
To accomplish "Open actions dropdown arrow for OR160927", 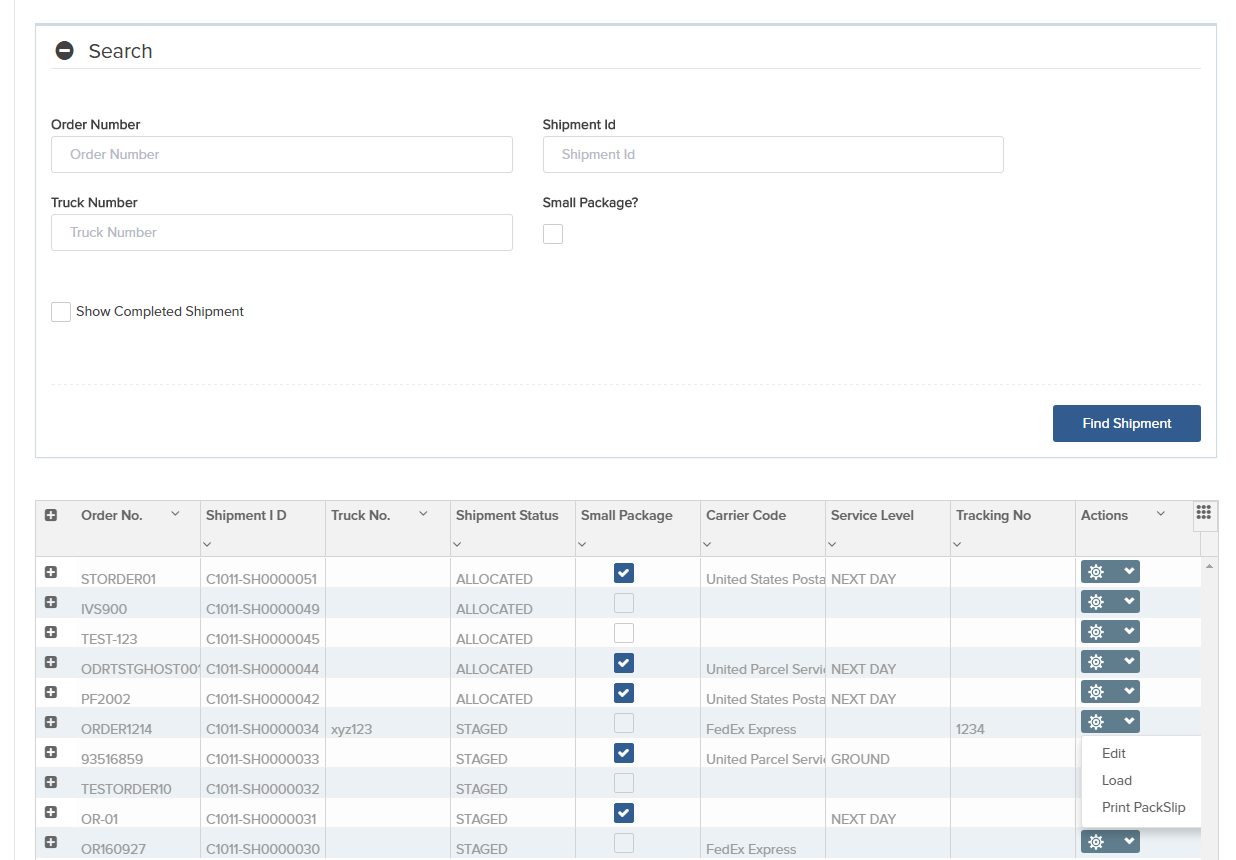I will 1129,842.
